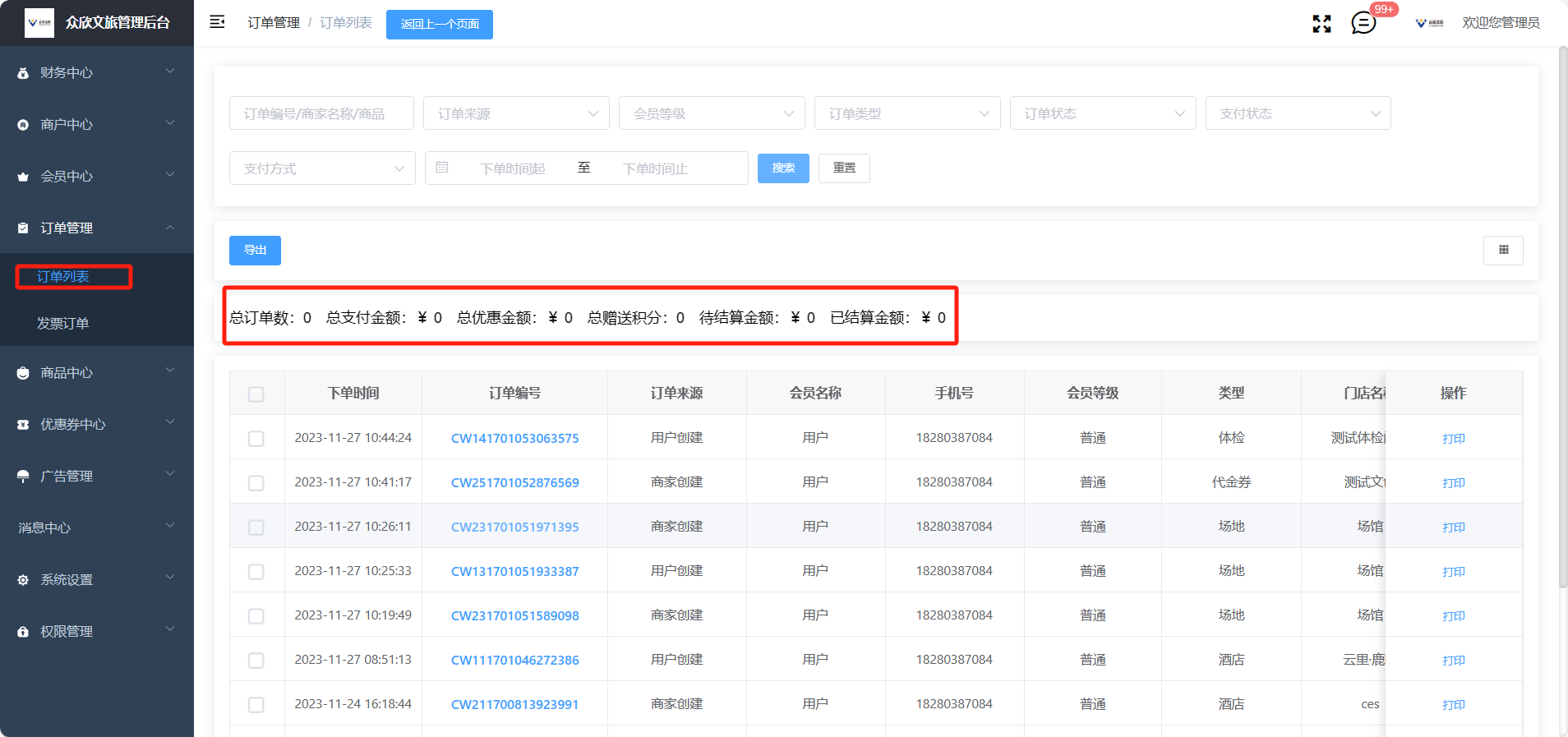Click the 搜索 button

783,168
